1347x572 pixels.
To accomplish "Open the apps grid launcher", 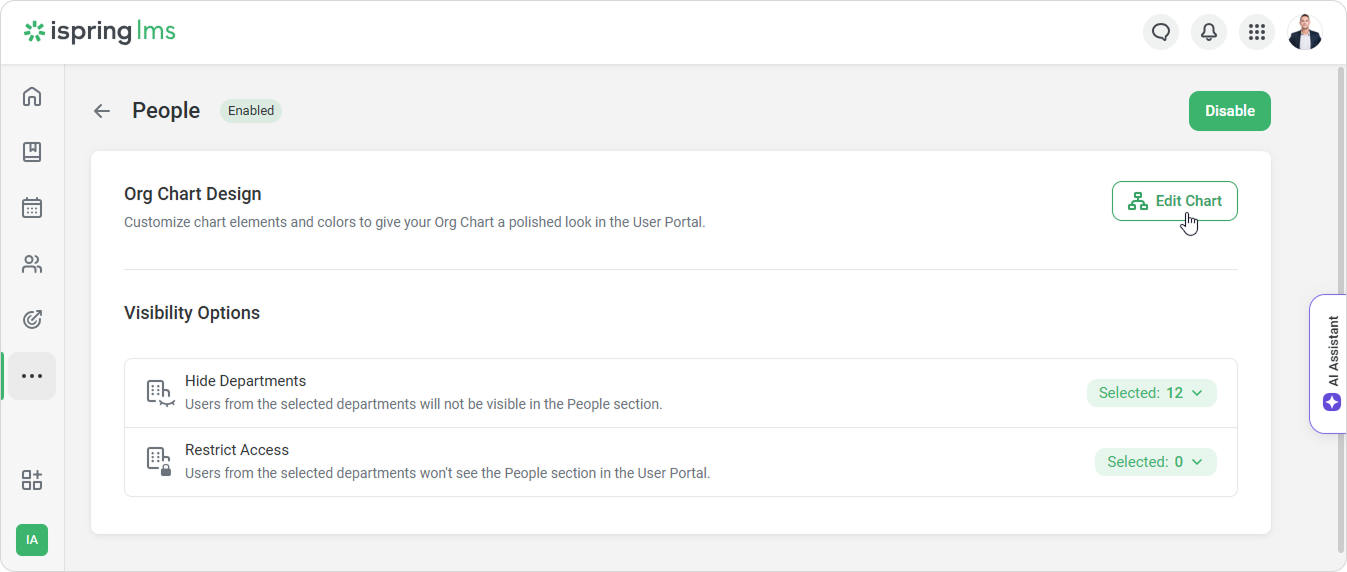I will pyautogui.click(x=1257, y=33).
